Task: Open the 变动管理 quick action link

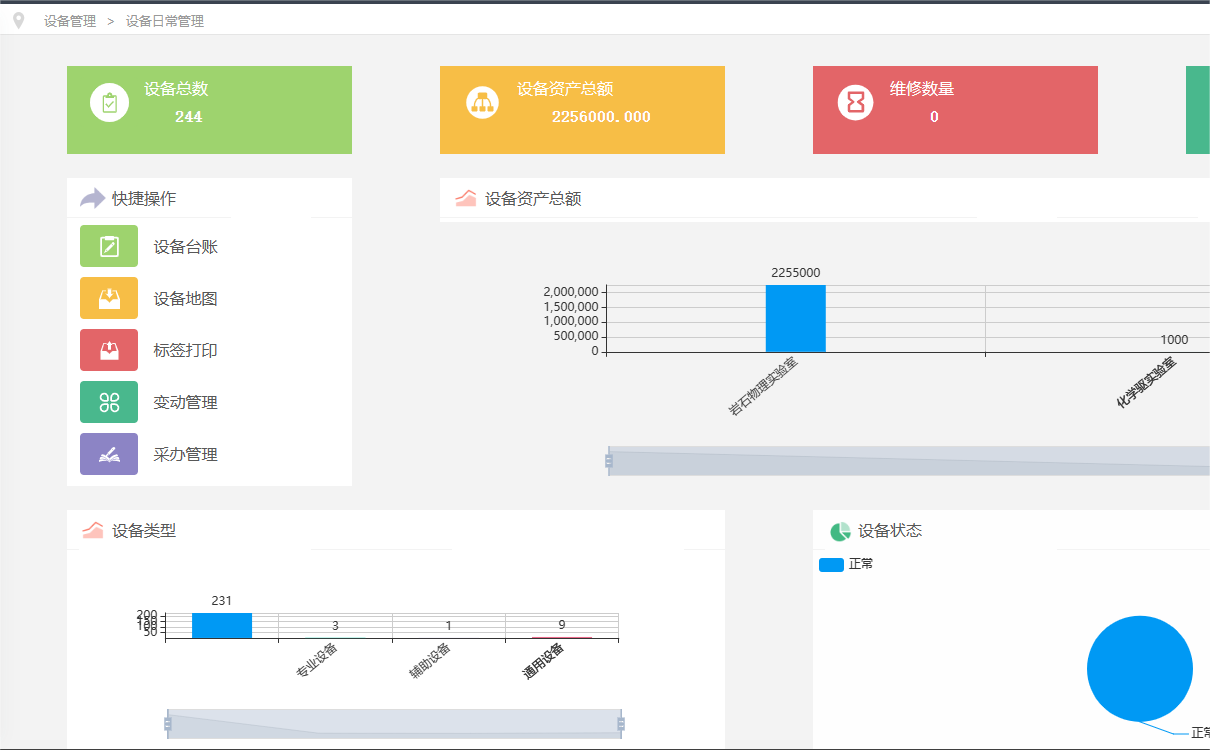Action: (x=186, y=403)
